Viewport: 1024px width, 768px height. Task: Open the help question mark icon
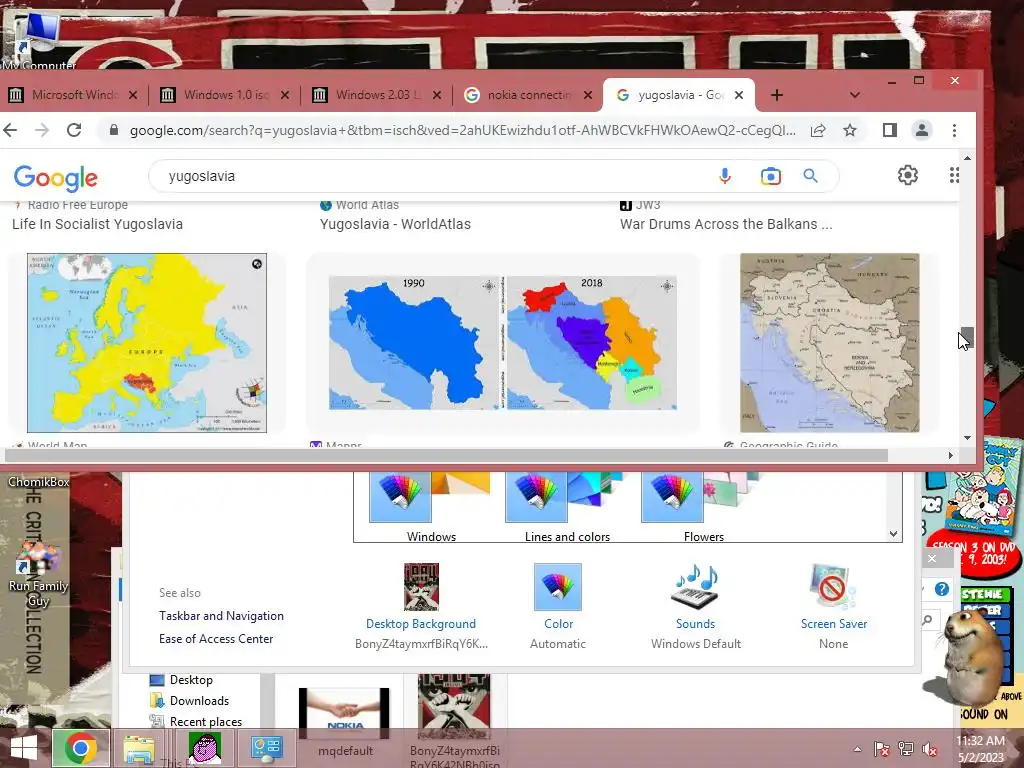942,589
